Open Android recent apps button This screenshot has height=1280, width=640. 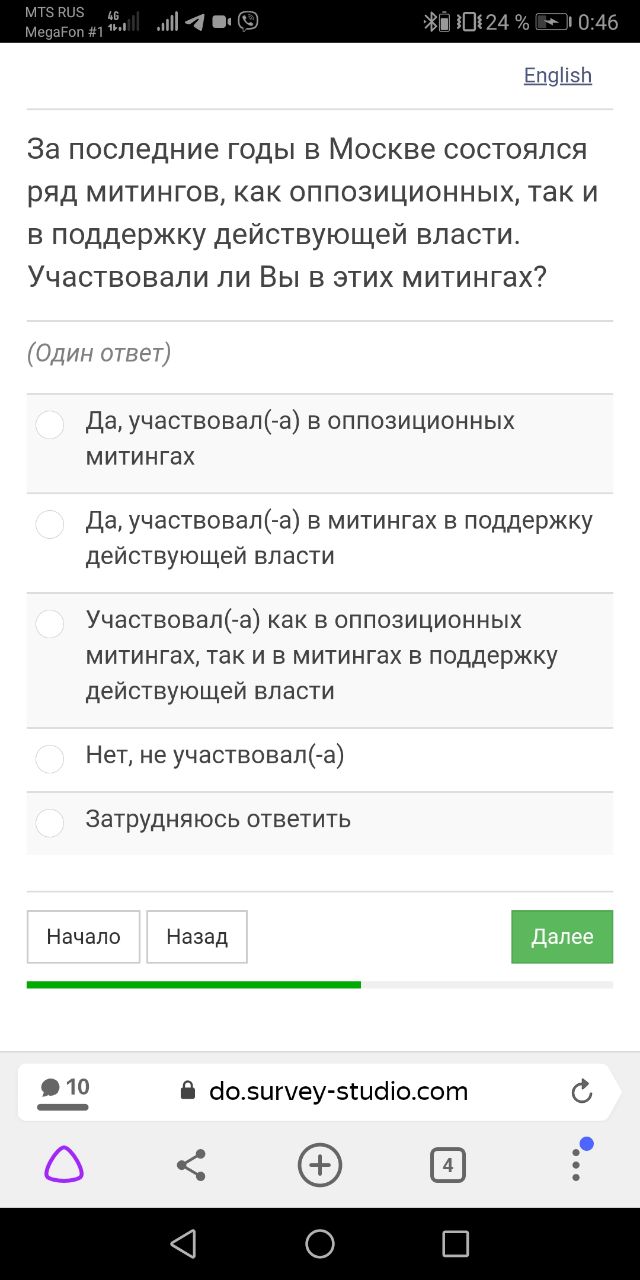(455, 1243)
